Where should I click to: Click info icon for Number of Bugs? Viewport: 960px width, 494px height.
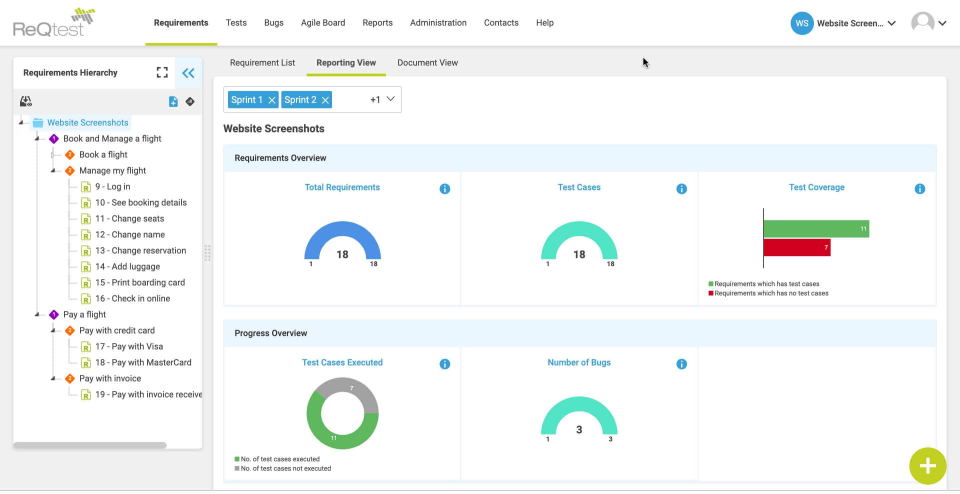click(681, 364)
